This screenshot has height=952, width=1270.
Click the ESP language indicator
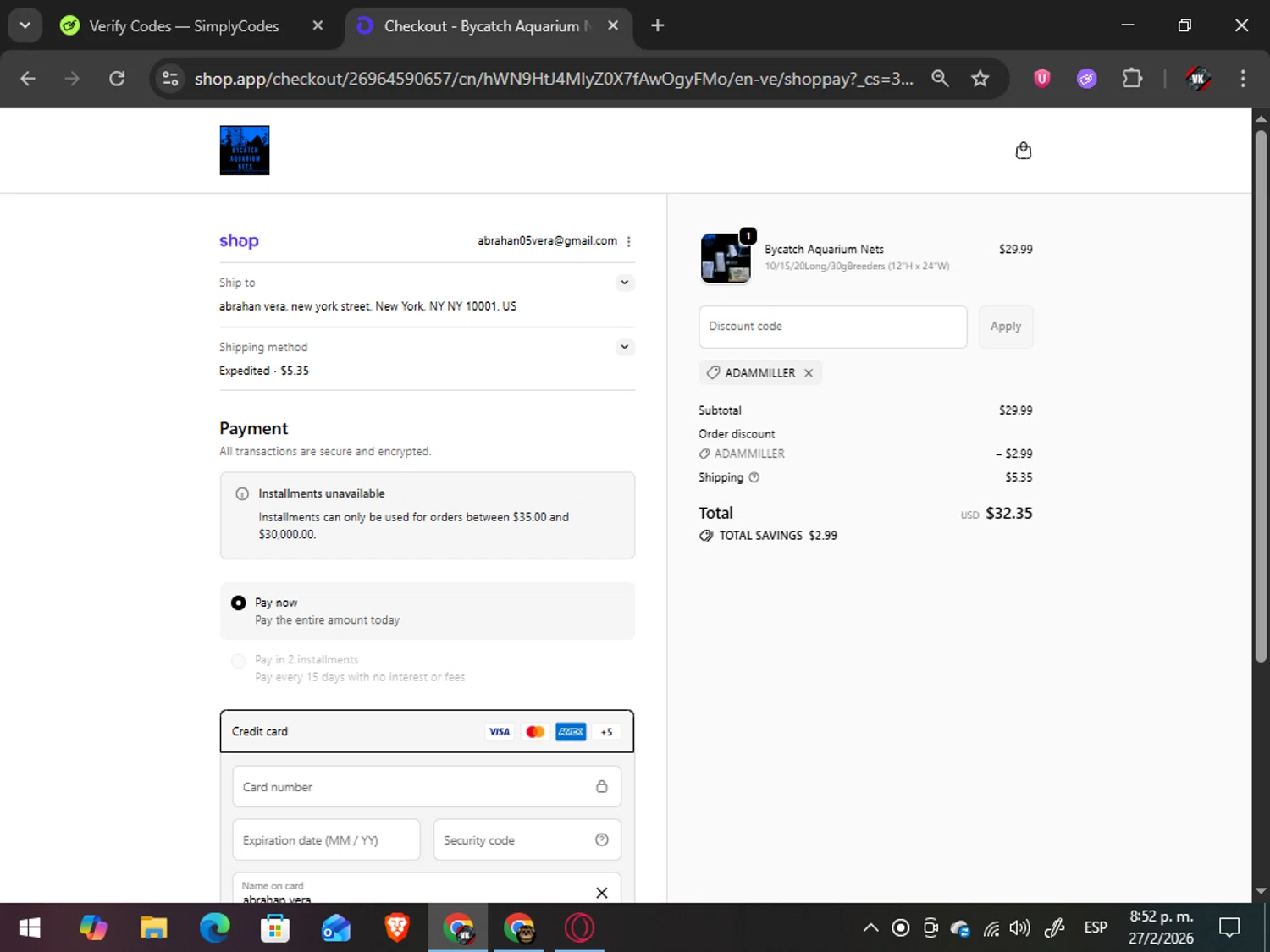1096,928
